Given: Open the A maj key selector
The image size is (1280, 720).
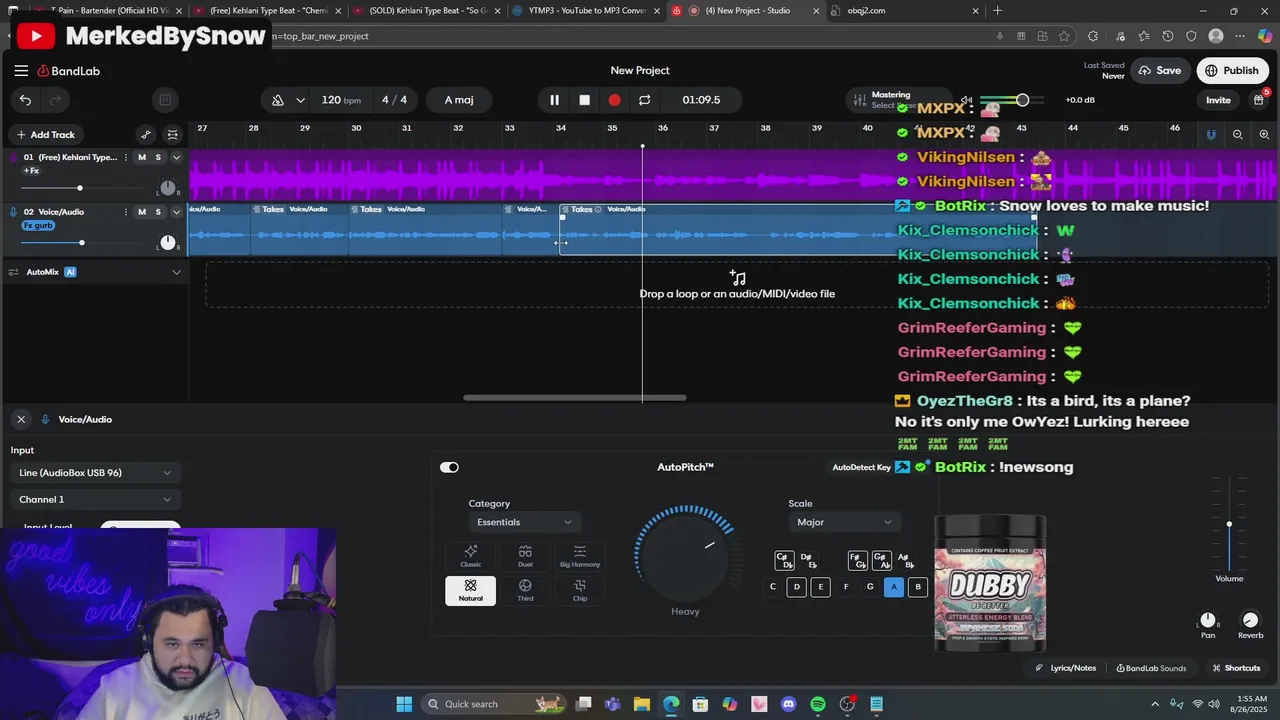Looking at the screenshot, I should pos(459,100).
